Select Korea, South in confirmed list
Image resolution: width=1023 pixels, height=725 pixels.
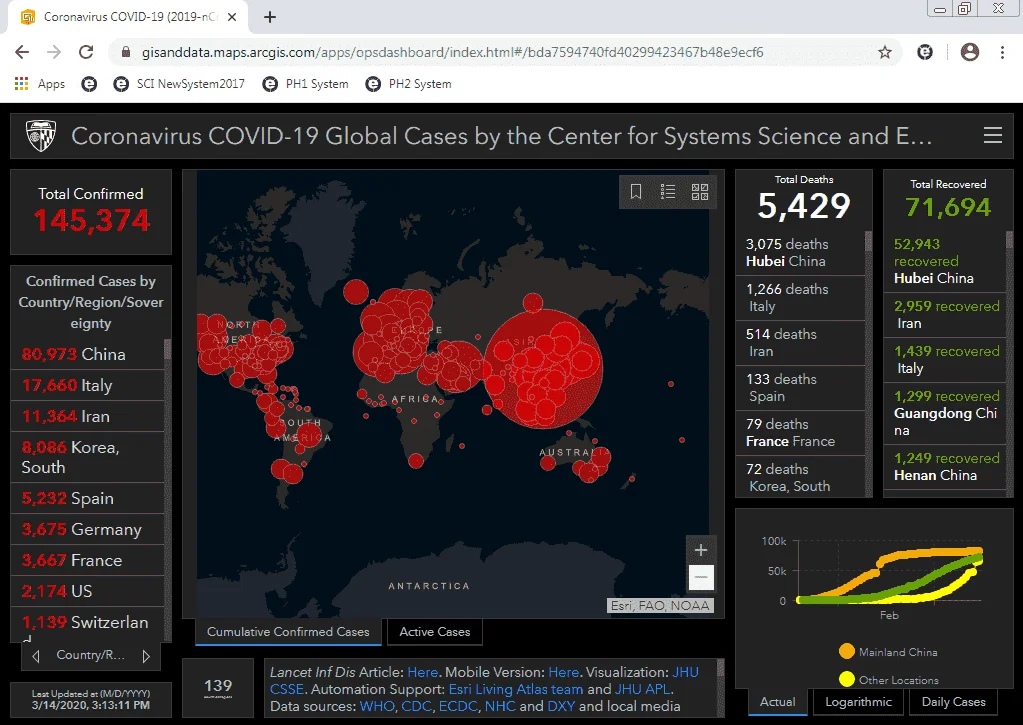(87, 457)
